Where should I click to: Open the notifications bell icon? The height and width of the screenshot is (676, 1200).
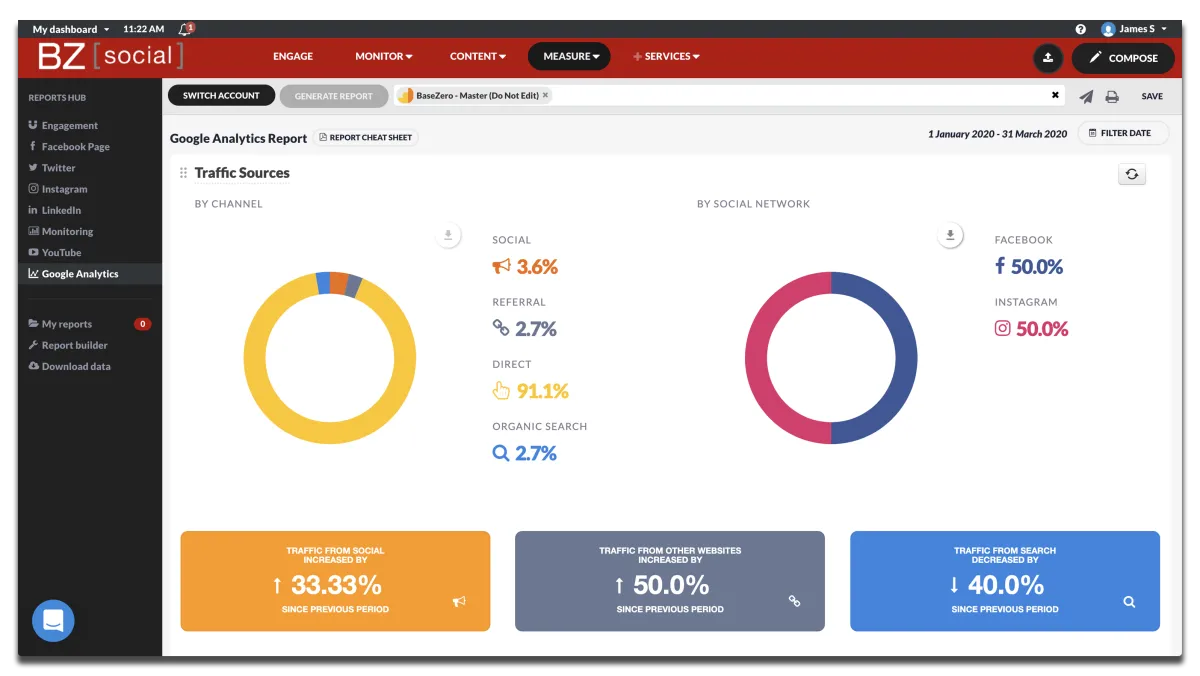coord(186,29)
